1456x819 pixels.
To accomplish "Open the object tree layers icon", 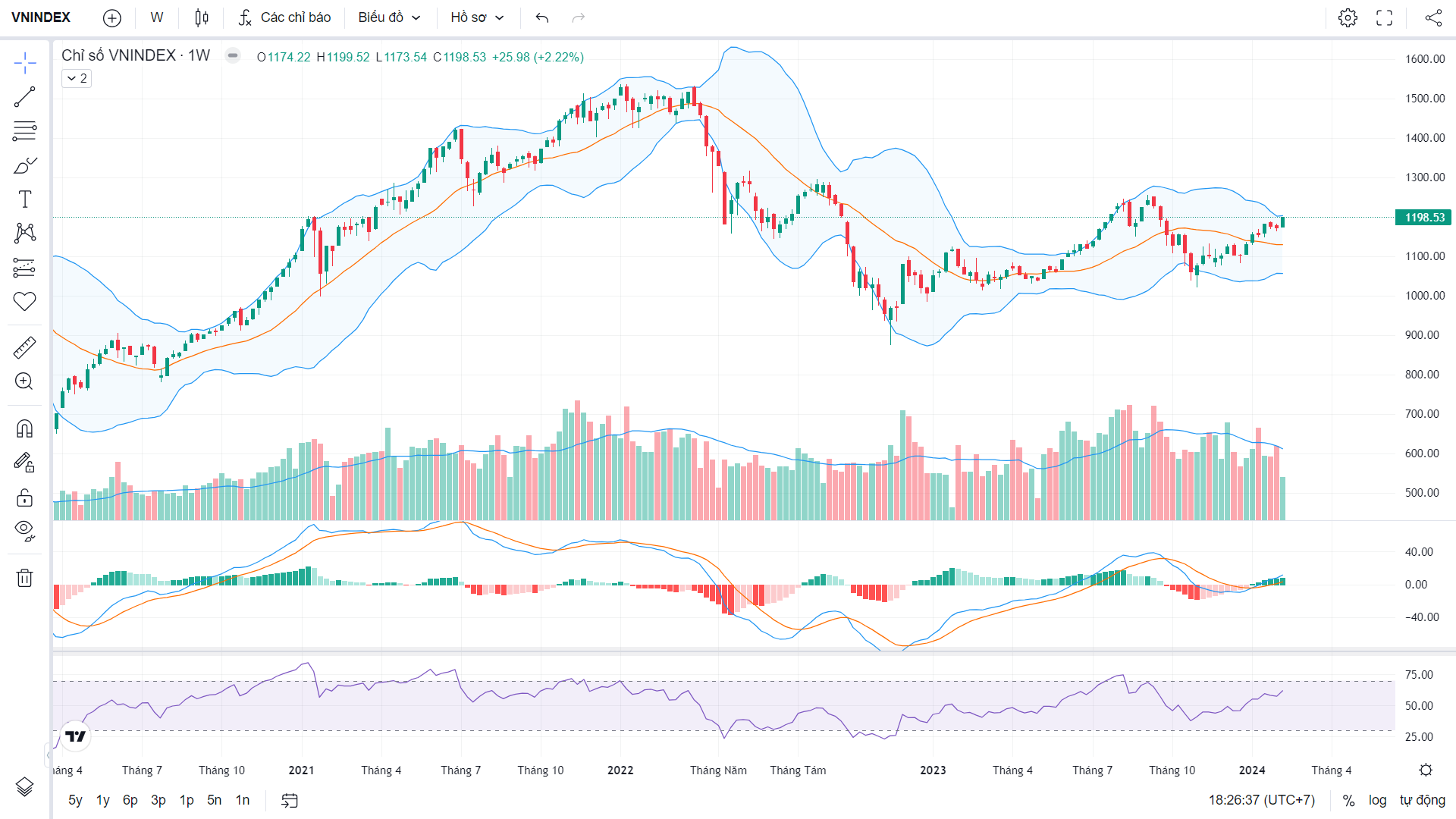I will 25,787.
